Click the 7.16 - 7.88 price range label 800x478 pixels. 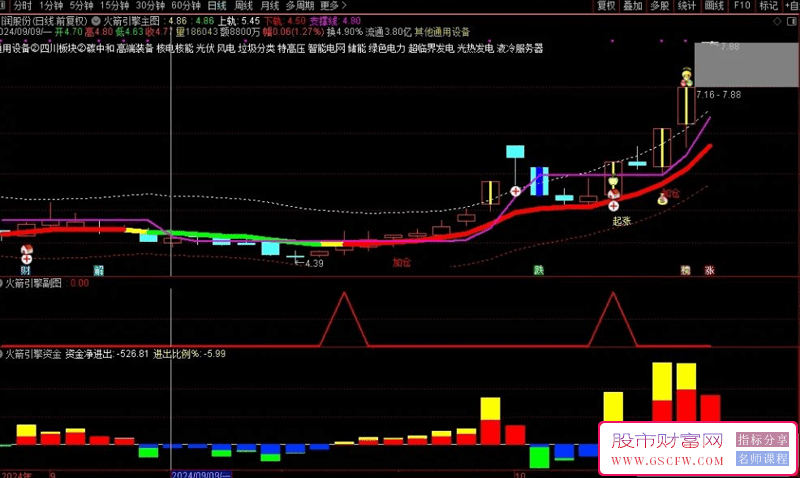718,95
